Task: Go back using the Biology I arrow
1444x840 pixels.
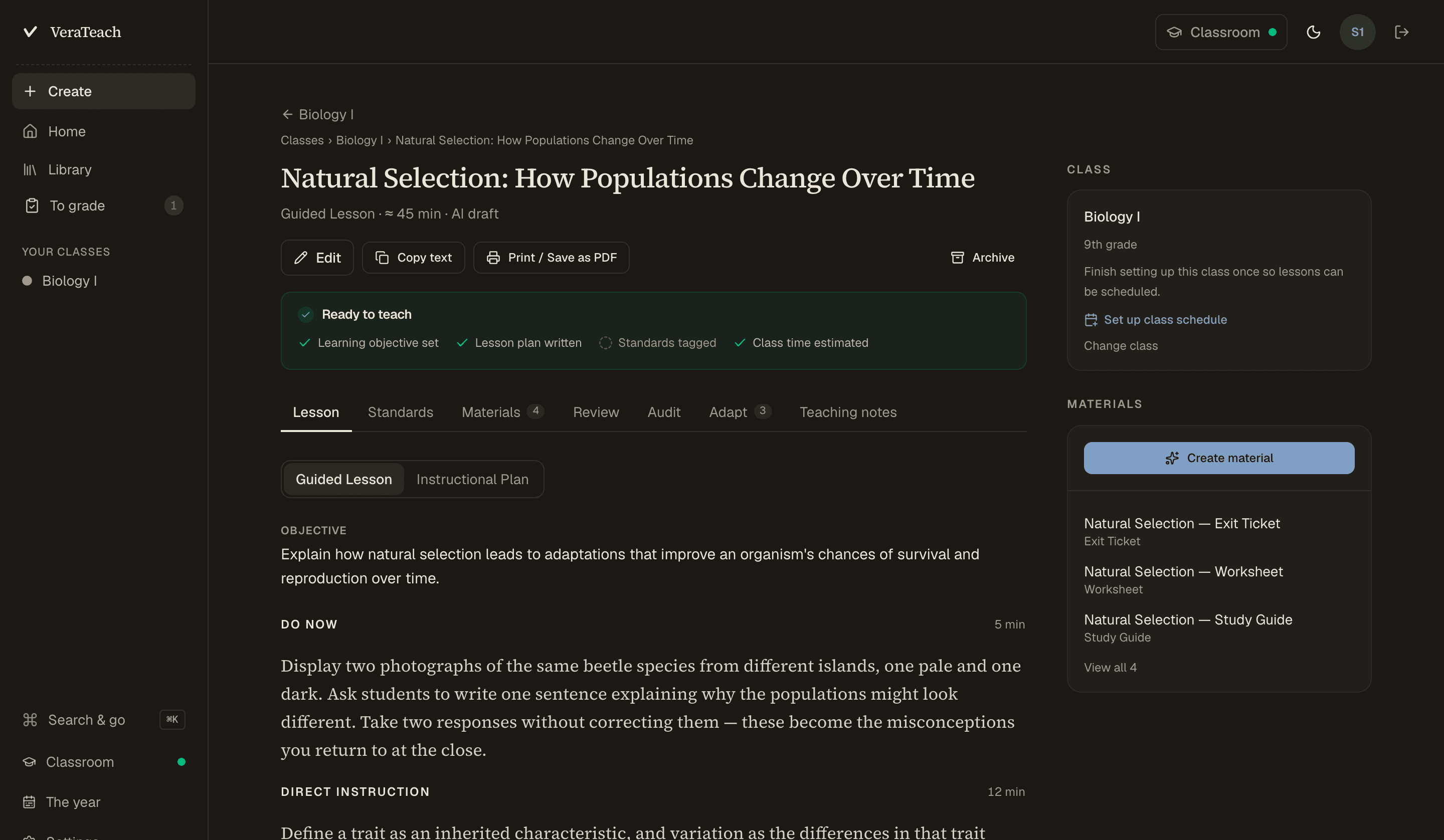Action: click(317, 115)
